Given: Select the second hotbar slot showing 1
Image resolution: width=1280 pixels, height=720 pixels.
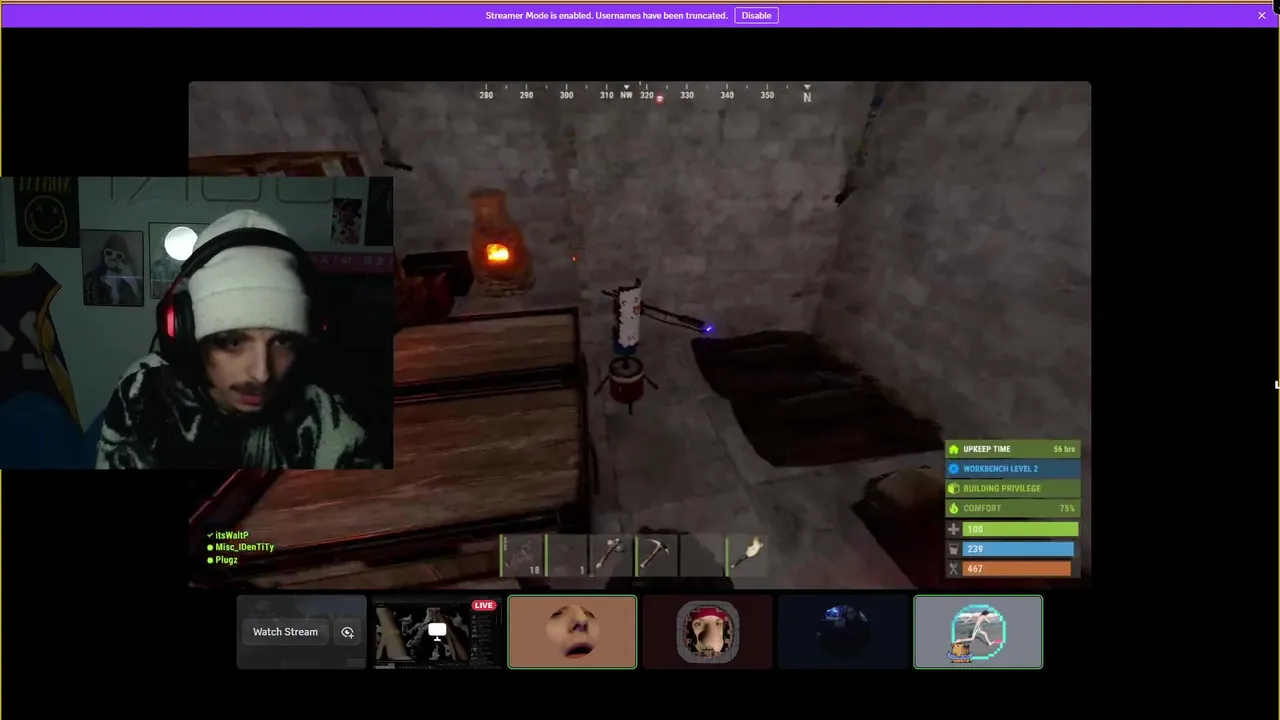Looking at the screenshot, I should click(567, 555).
